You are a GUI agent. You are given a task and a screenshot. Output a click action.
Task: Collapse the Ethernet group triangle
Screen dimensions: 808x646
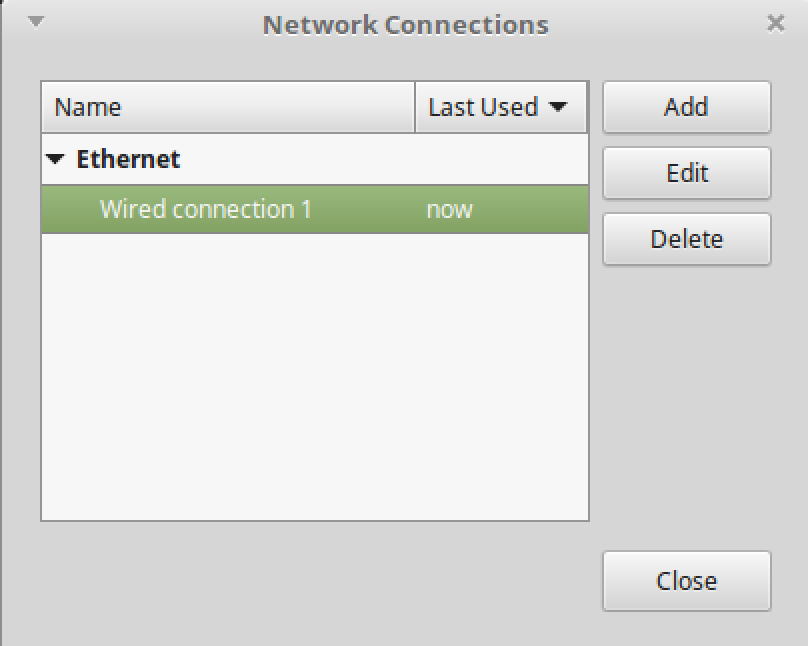(x=56, y=159)
